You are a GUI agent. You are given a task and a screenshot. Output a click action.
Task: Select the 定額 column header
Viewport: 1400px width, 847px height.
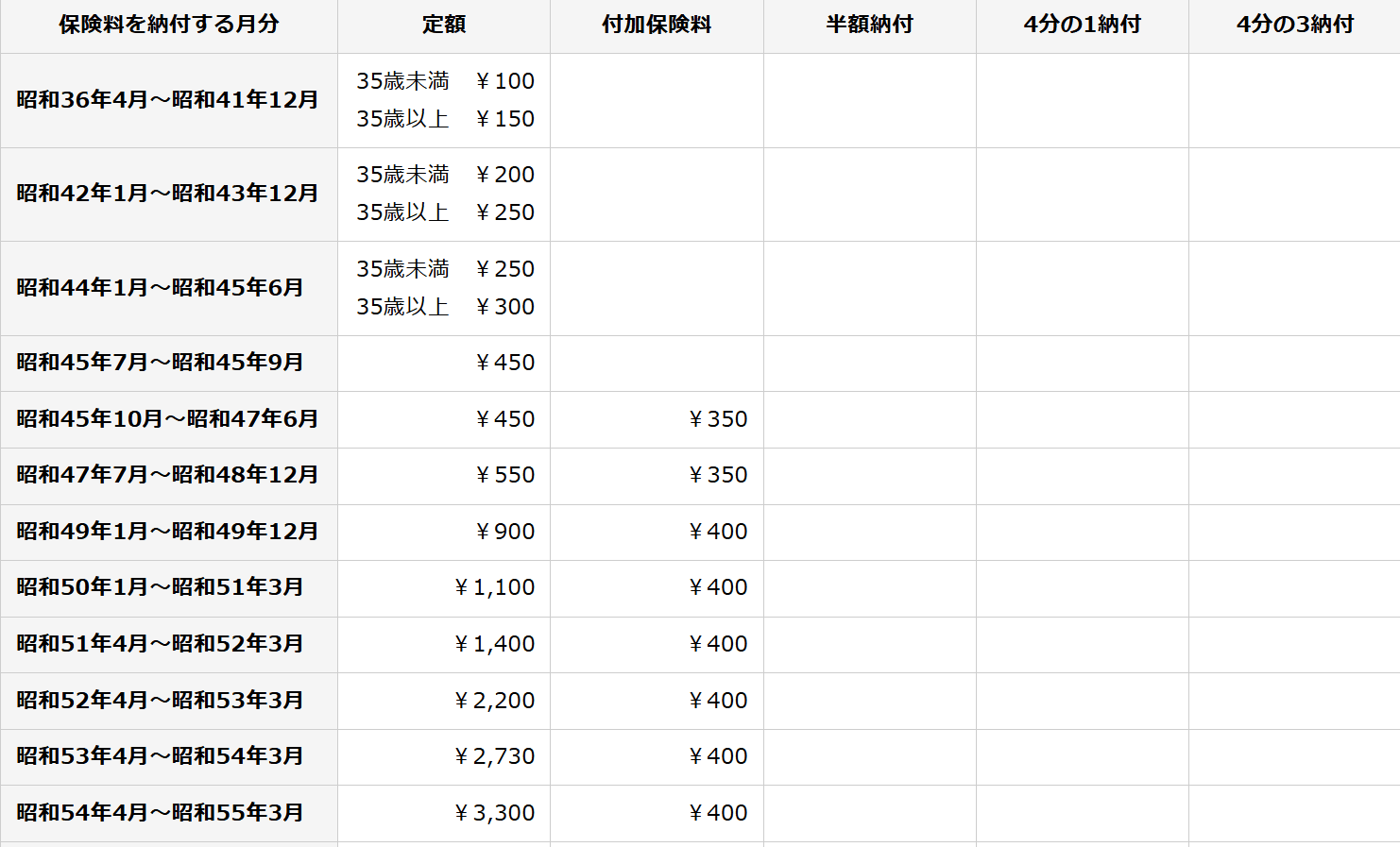444,25
